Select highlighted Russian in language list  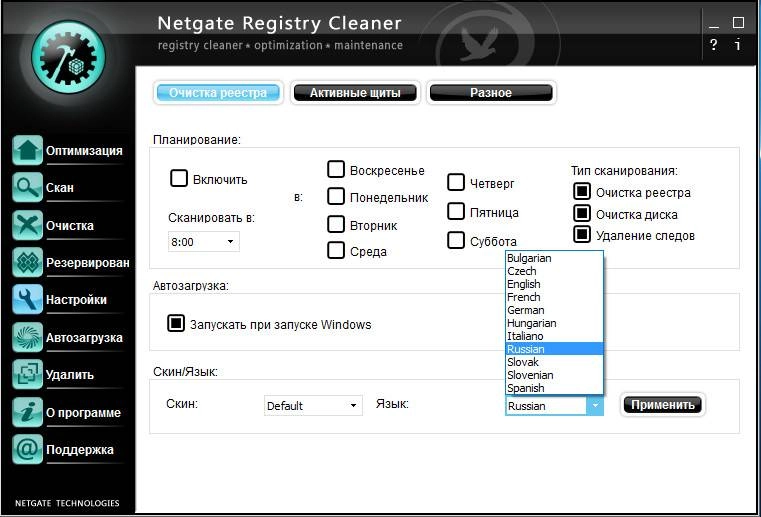[x=554, y=349]
